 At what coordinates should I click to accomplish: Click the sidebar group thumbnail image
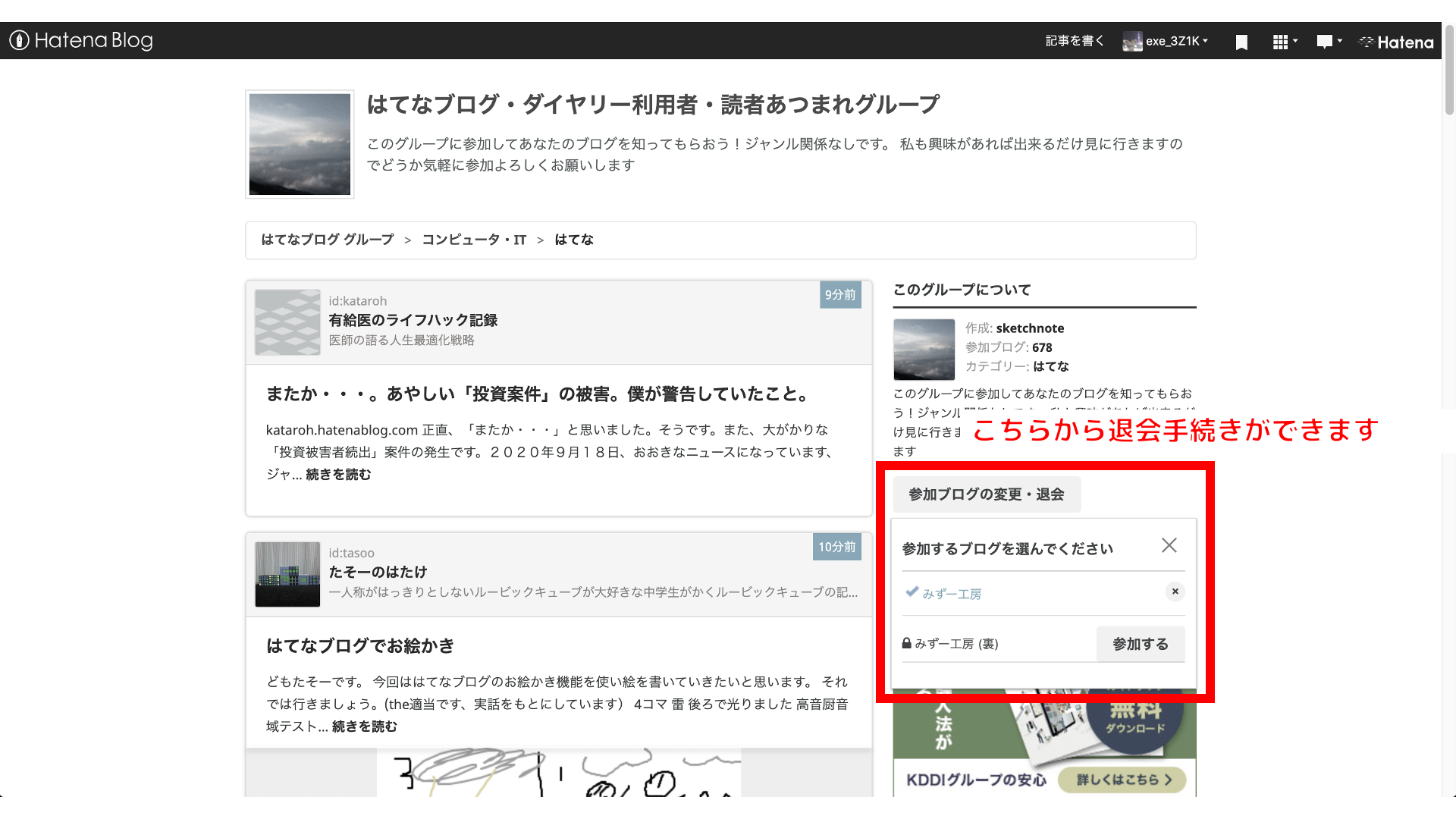tap(924, 350)
